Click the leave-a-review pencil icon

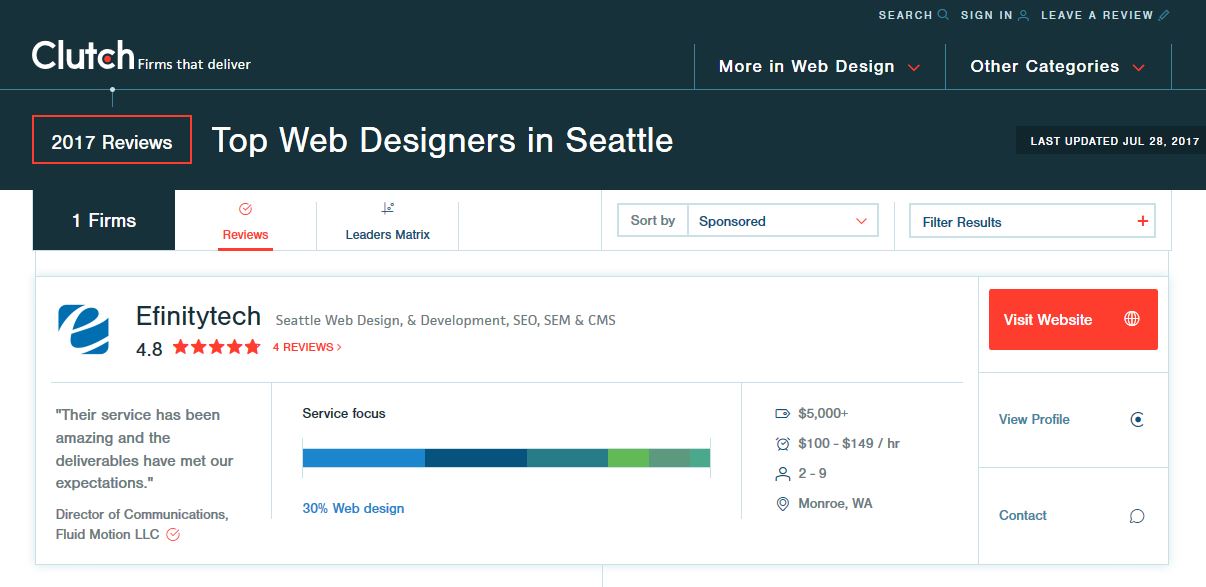pyautogui.click(x=1163, y=15)
